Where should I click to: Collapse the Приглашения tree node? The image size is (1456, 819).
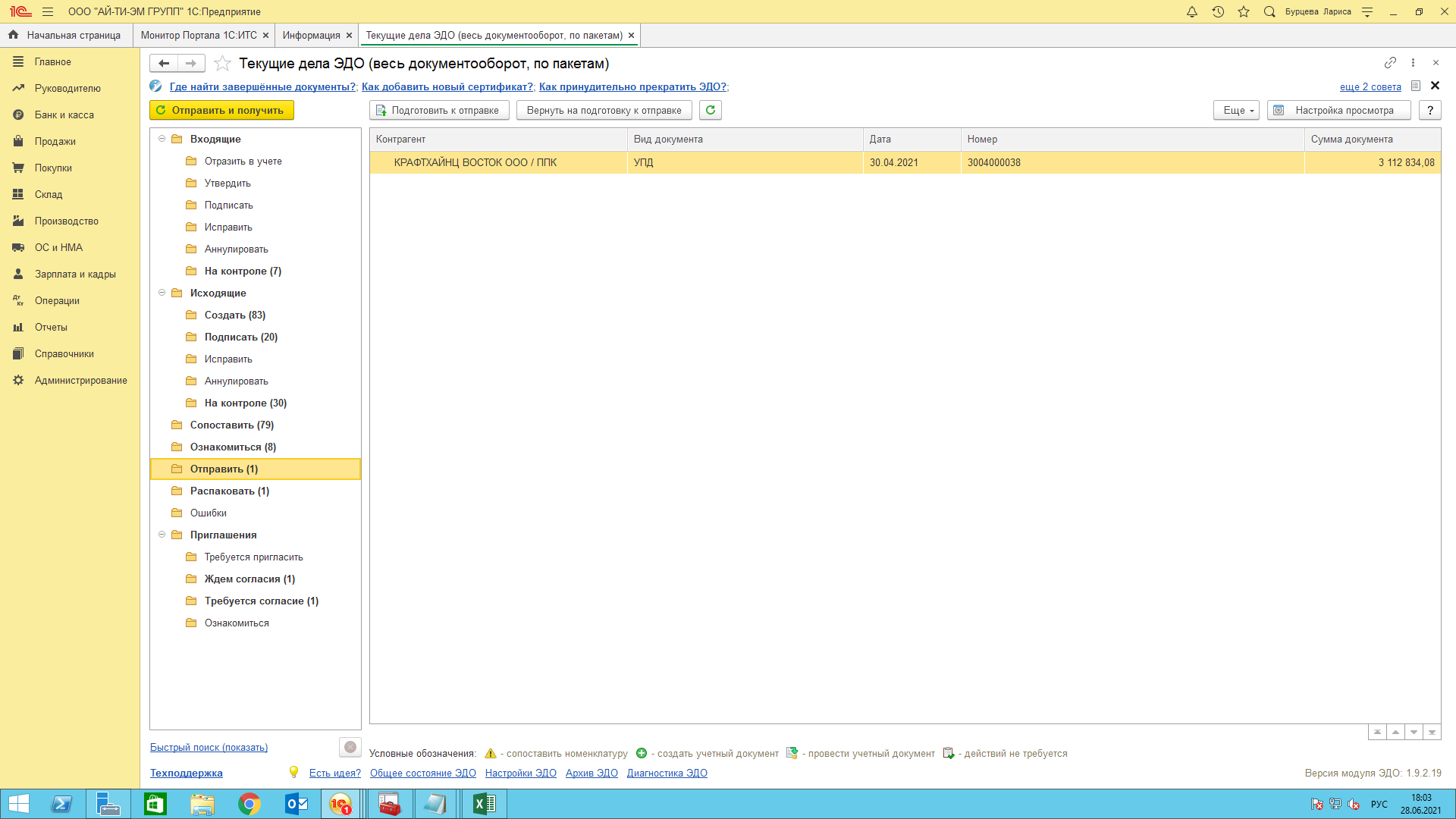(162, 535)
